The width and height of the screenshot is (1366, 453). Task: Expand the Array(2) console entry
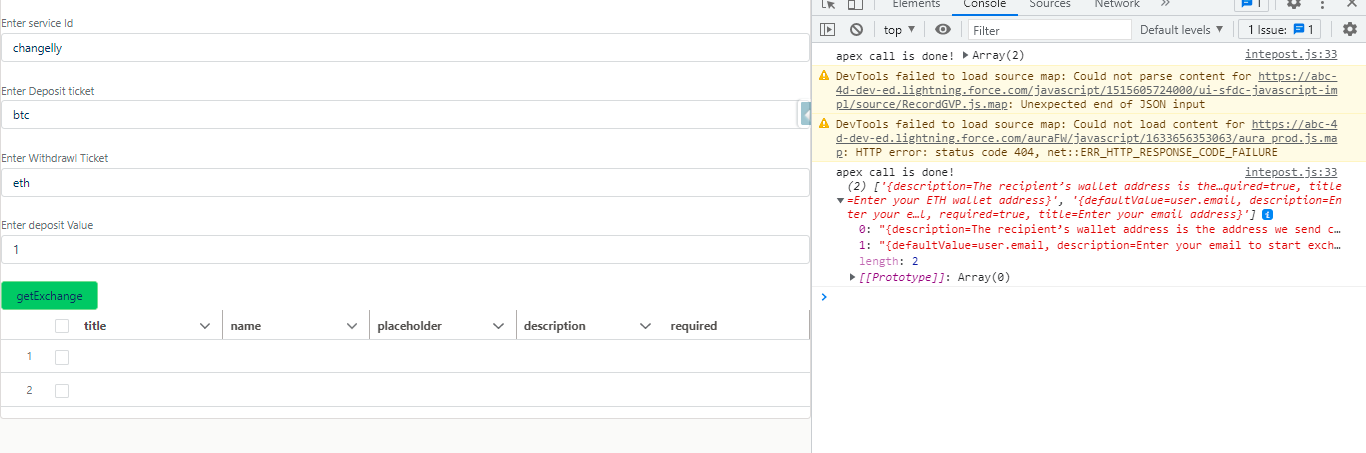pos(966,56)
